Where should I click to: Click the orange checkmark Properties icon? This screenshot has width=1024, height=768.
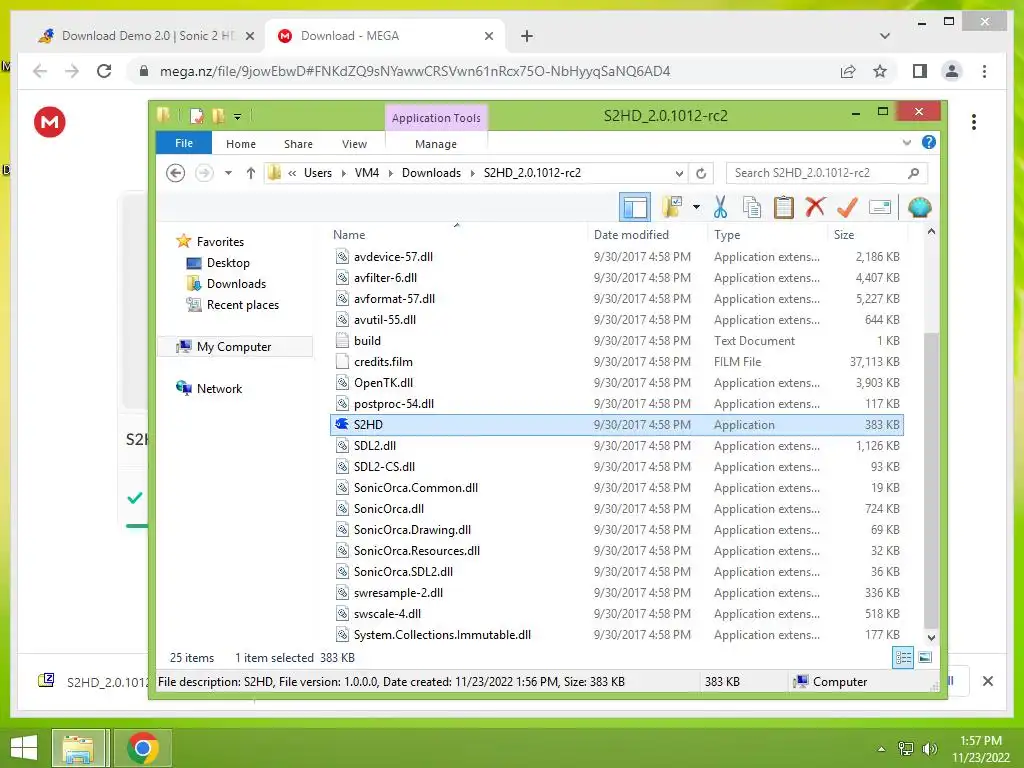847,208
